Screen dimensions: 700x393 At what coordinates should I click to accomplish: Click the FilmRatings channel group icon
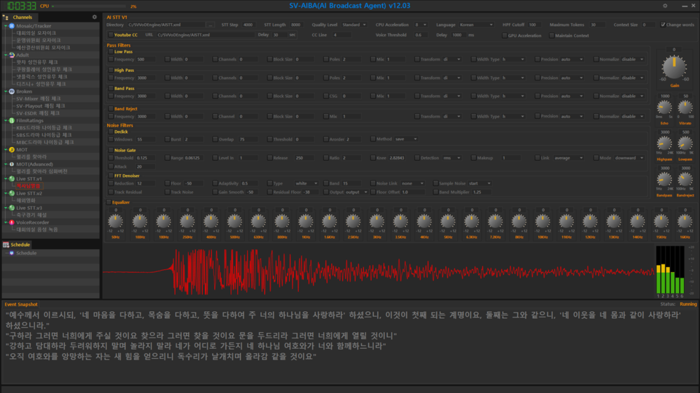[12, 121]
